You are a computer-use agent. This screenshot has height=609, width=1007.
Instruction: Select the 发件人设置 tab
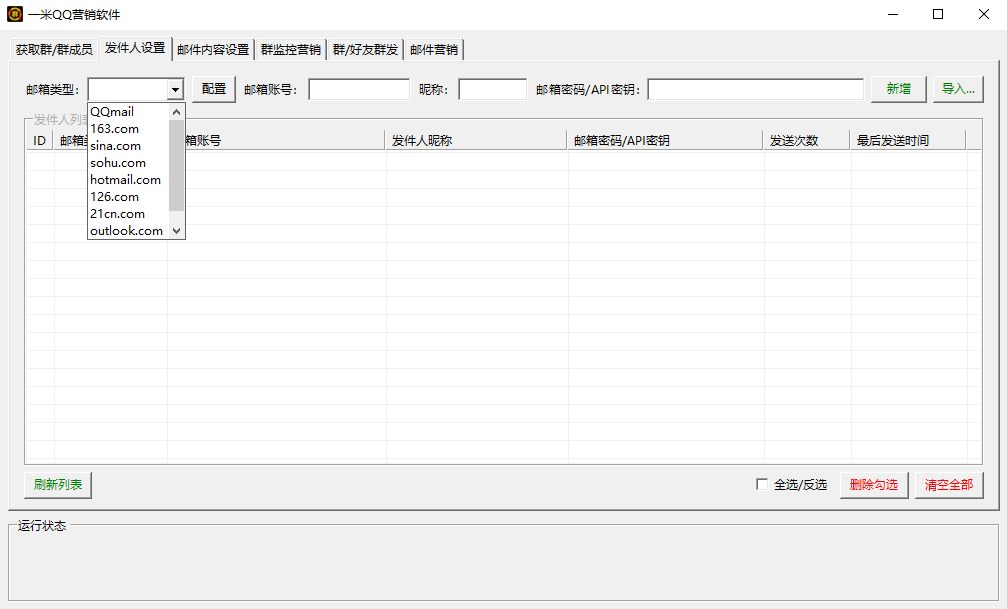point(135,48)
